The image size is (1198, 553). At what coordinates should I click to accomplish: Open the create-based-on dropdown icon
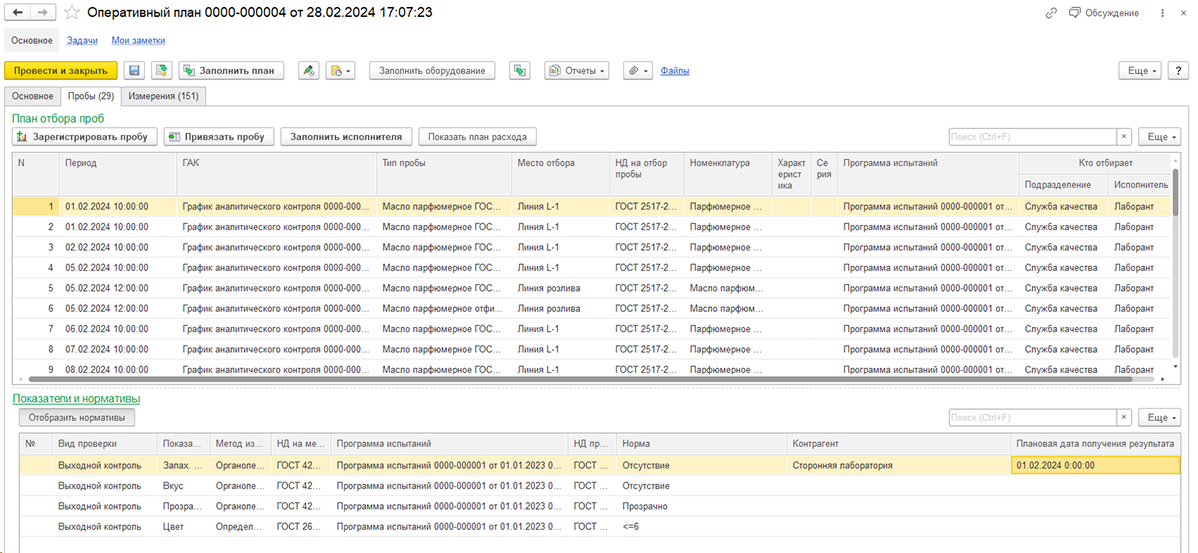340,70
